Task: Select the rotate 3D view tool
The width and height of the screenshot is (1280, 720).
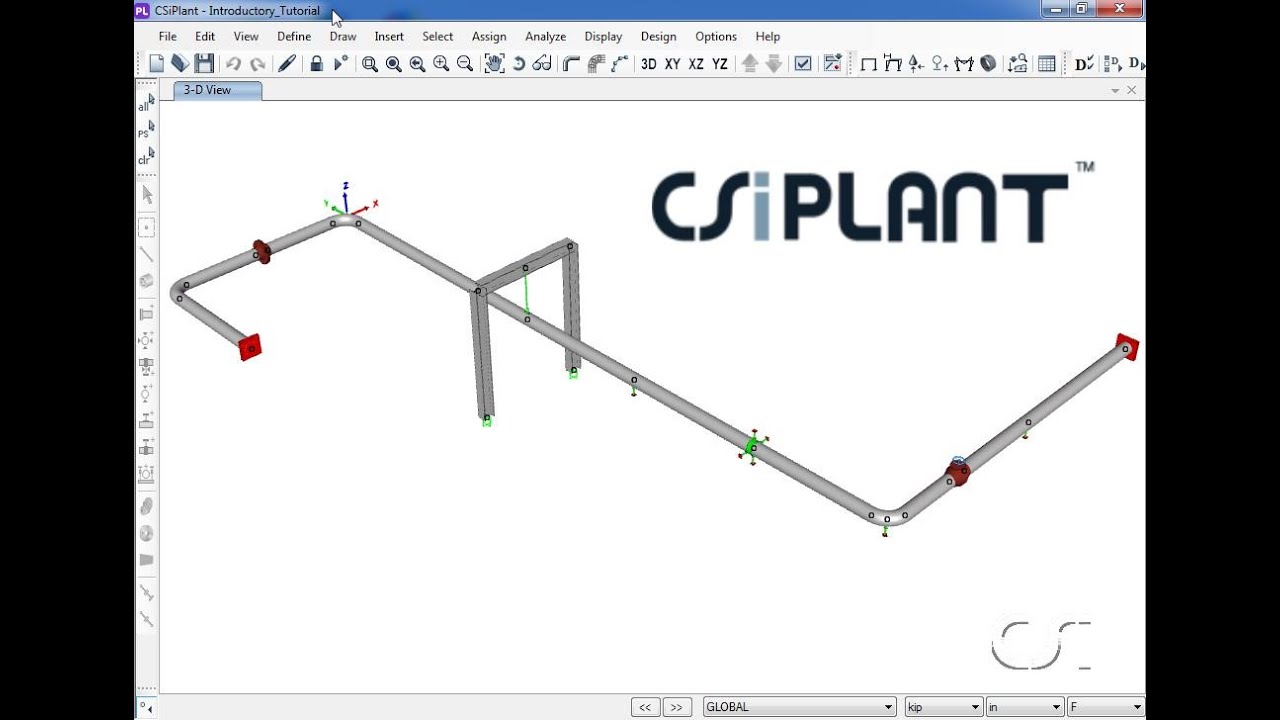Action: coord(519,64)
